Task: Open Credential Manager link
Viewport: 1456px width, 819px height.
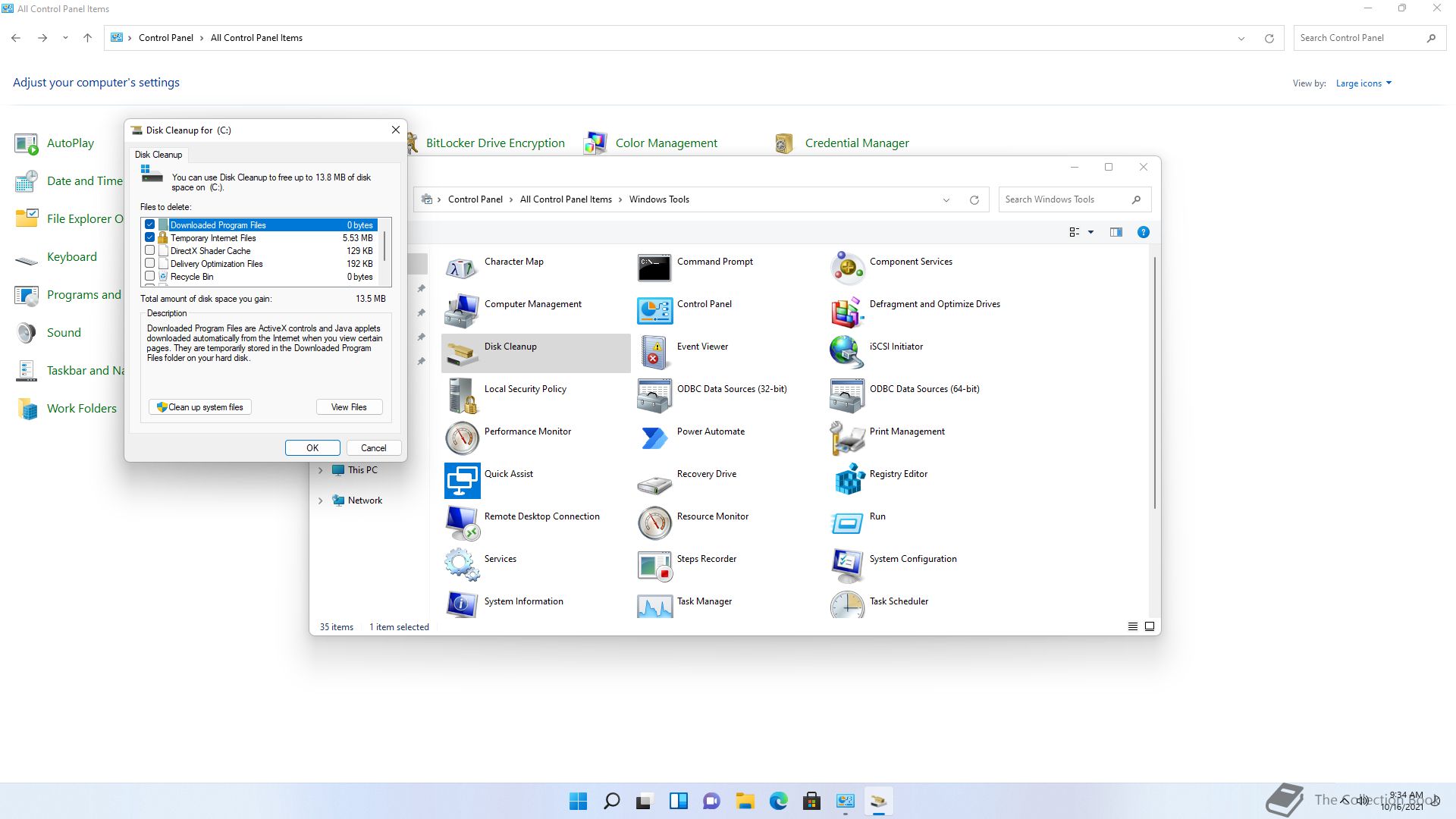Action: (x=857, y=143)
